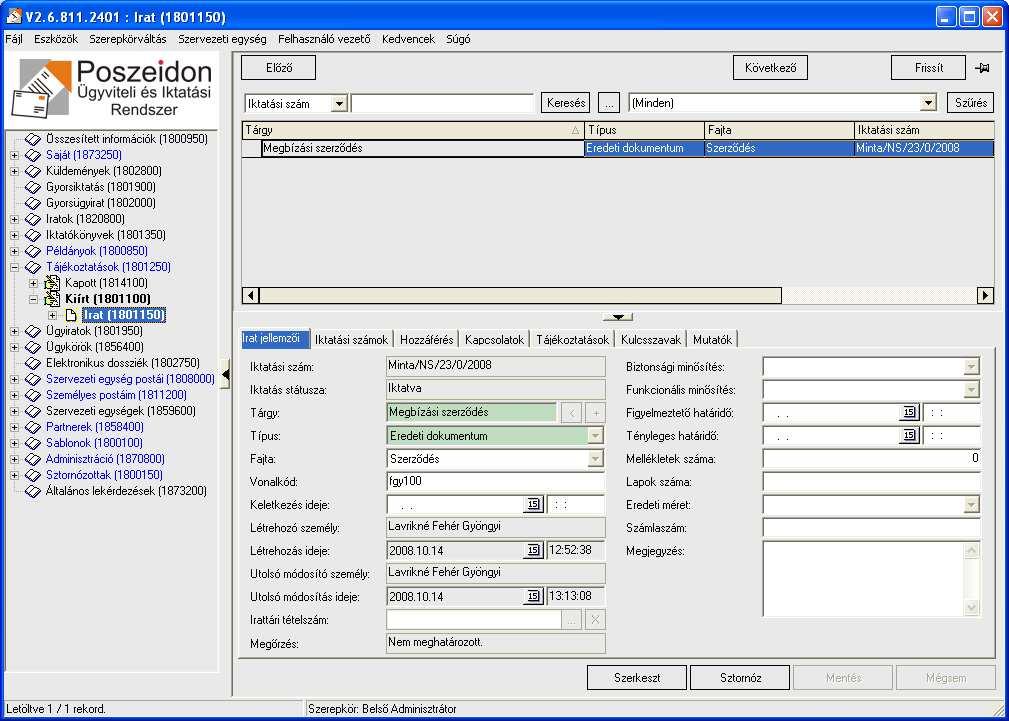Open the (Minden) filter dropdown
The width and height of the screenshot is (1009, 721).
[927, 103]
